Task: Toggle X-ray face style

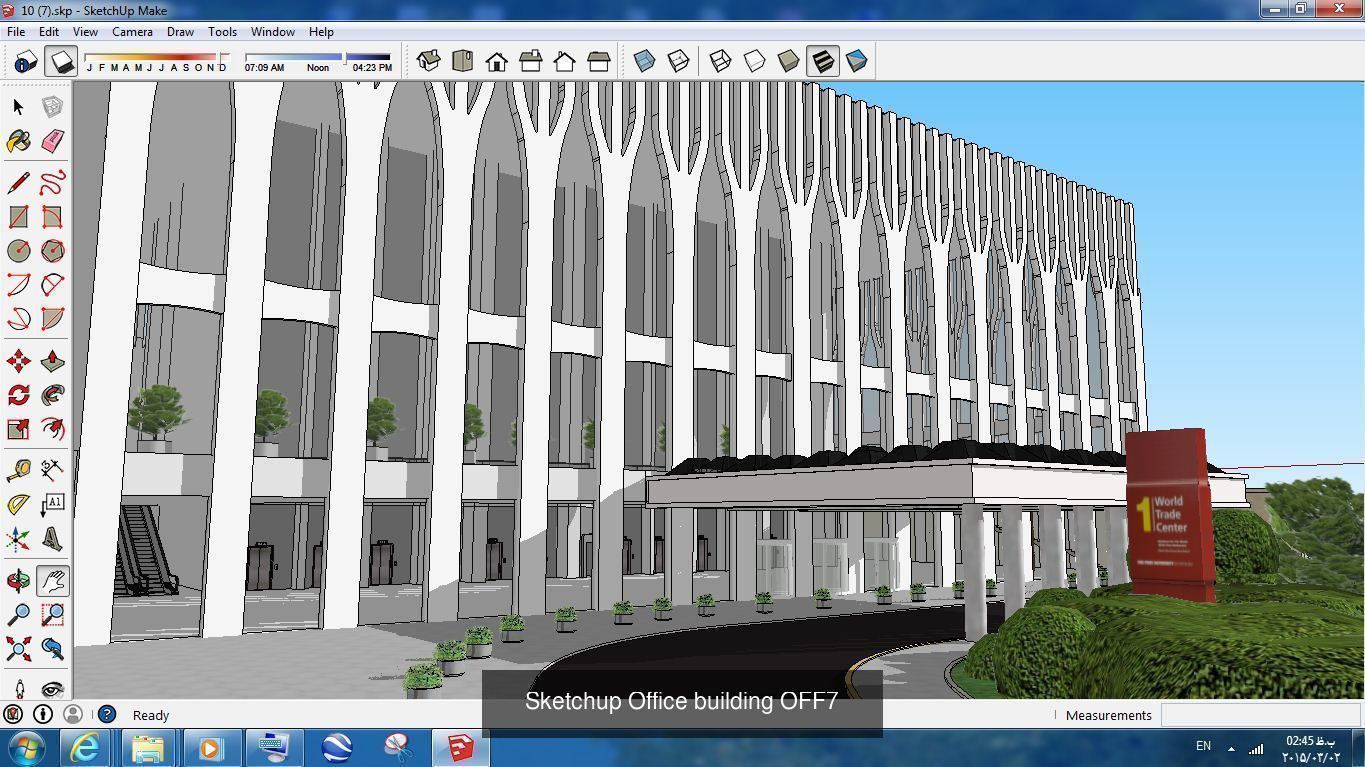Action: pos(644,61)
